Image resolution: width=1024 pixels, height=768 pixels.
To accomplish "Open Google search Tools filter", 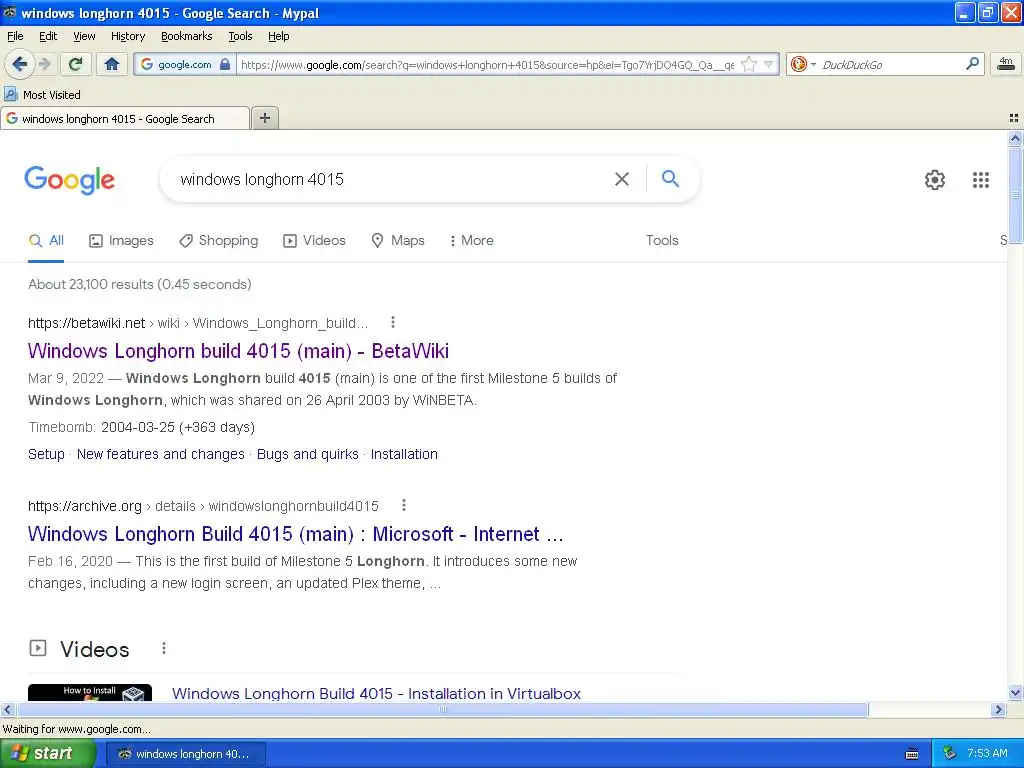I will [x=662, y=240].
